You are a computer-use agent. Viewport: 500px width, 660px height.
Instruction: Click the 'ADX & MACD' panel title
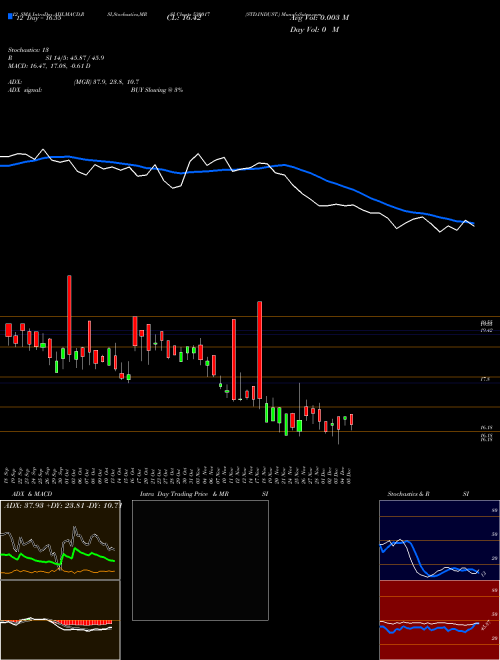click(32, 494)
